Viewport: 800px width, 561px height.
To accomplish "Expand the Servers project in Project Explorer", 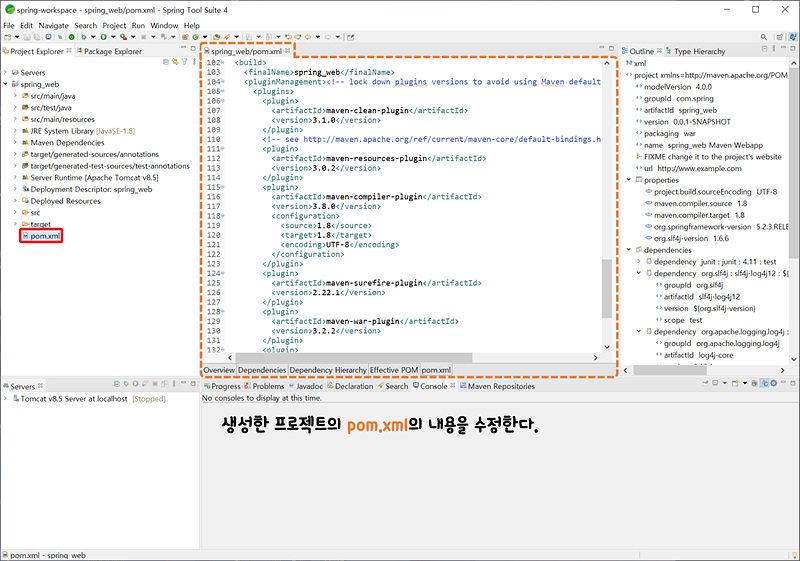I will coord(6,72).
